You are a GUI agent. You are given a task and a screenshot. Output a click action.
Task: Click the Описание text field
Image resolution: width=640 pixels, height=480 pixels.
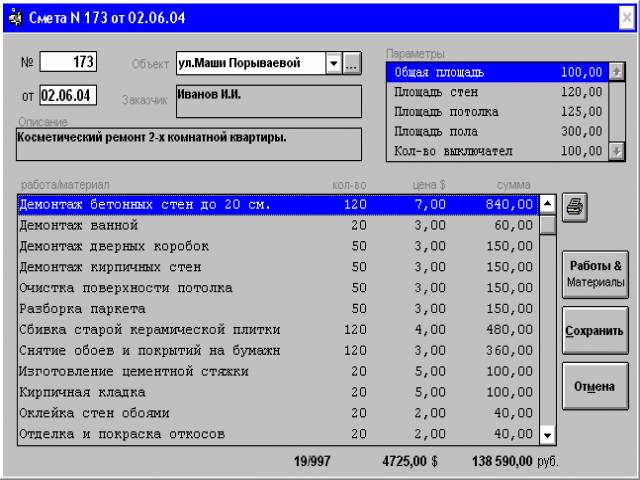pos(189,144)
